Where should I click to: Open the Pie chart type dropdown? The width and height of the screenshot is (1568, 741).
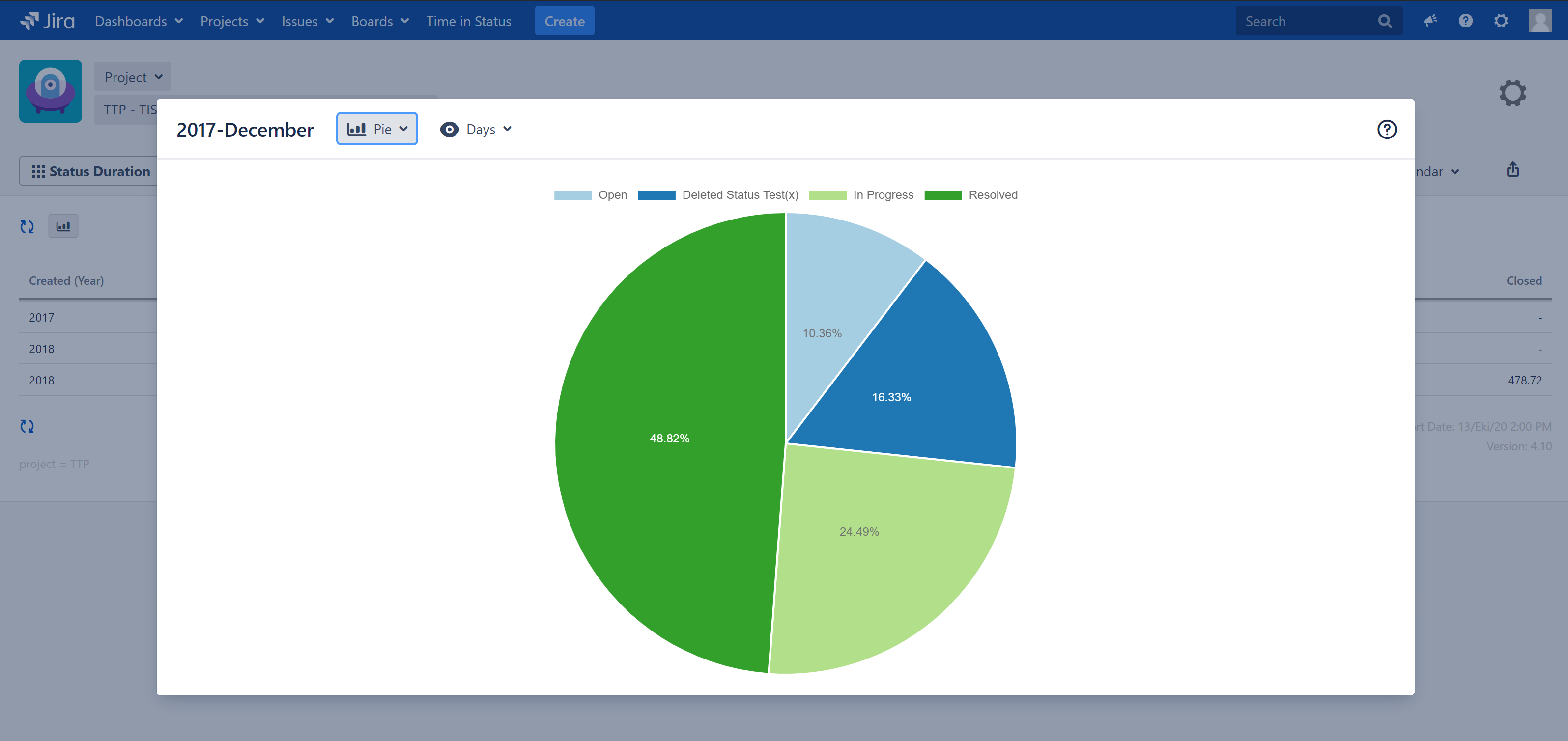tap(377, 129)
